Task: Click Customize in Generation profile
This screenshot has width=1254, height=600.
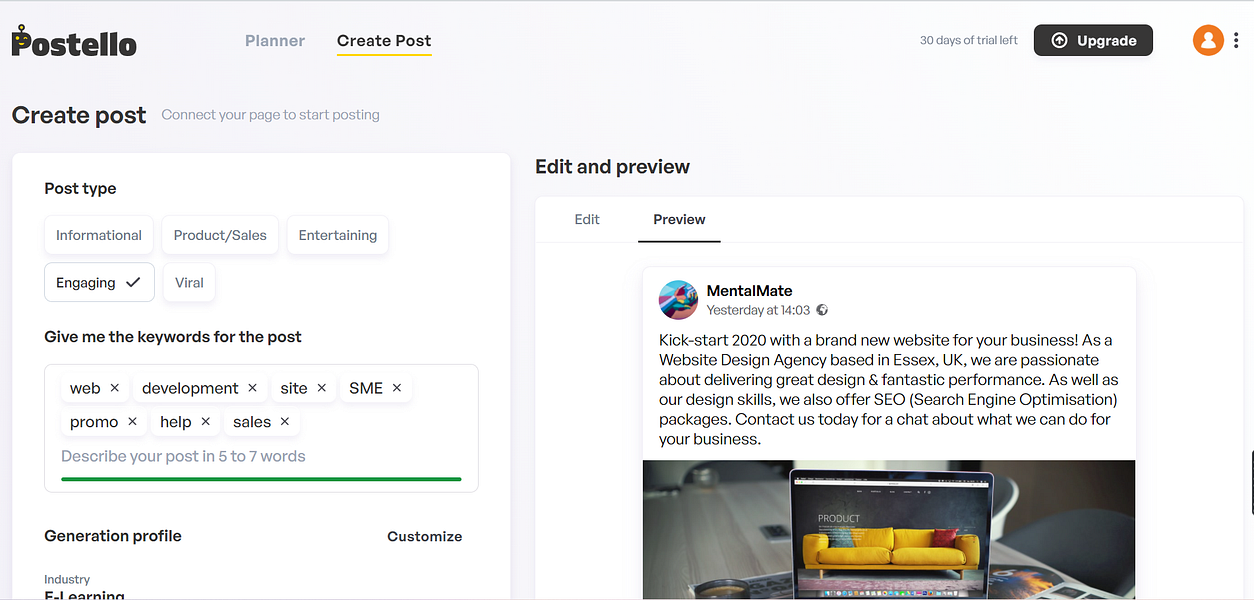Action: click(x=425, y=536)
